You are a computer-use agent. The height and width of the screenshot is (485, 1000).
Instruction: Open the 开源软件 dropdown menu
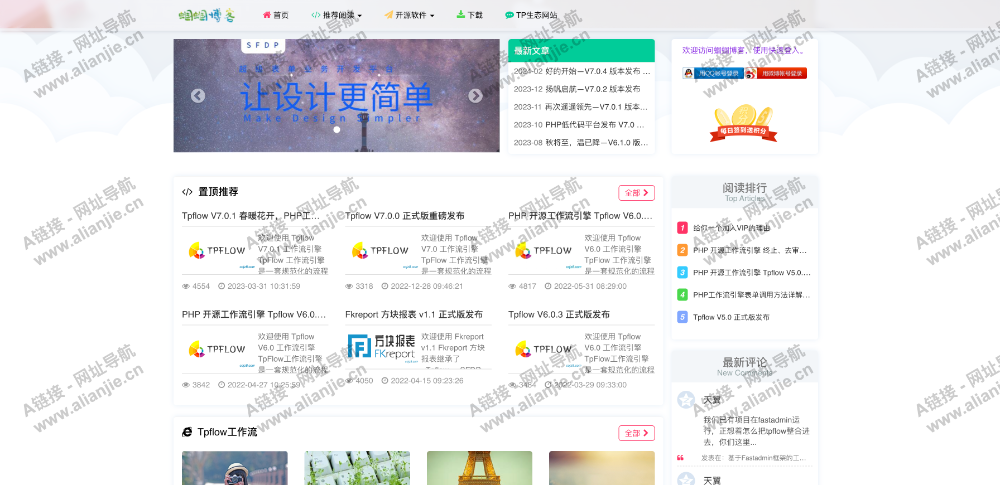tap(409, 15)
